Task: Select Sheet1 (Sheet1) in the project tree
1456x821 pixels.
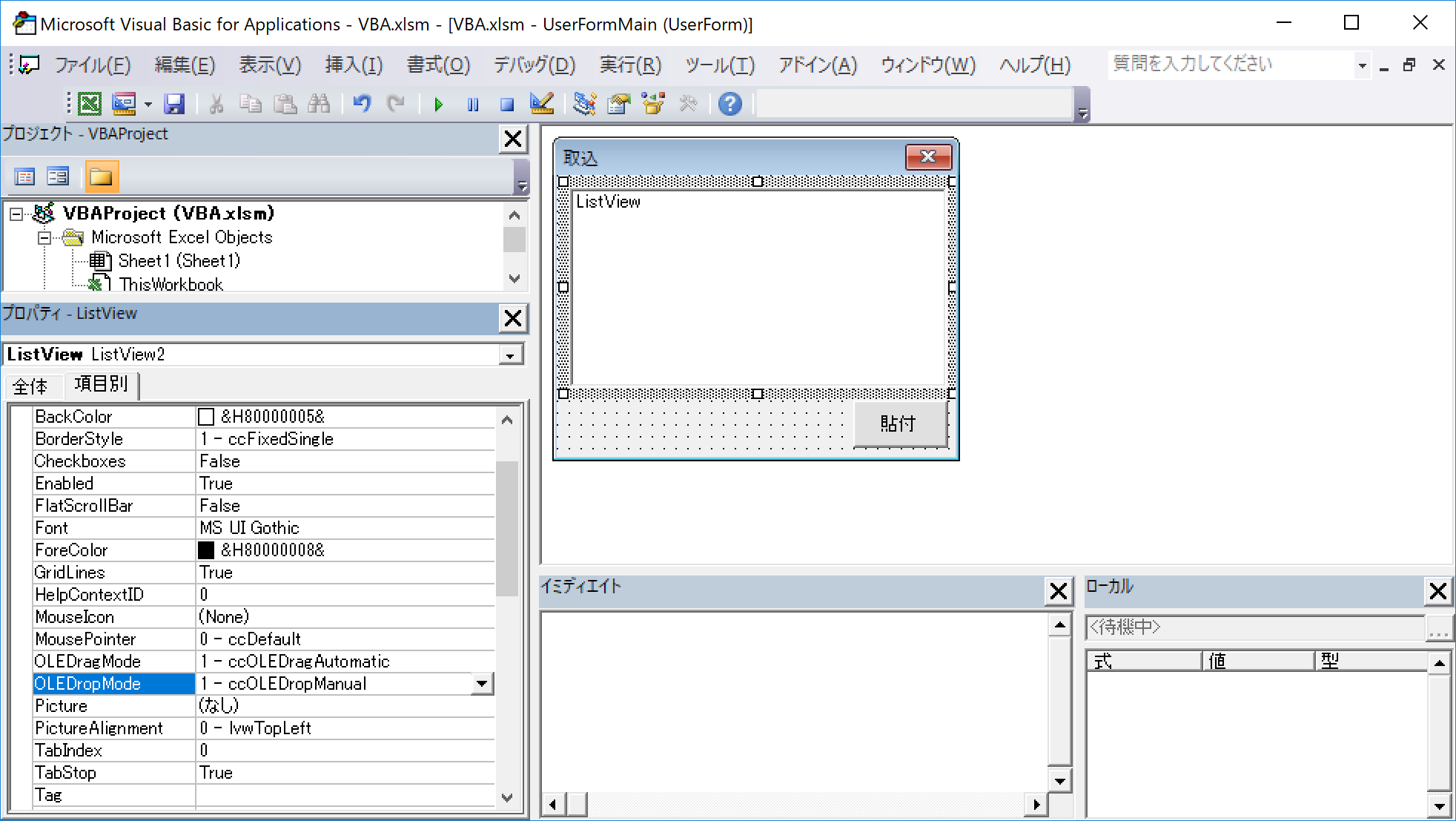Action: point(179,261)
